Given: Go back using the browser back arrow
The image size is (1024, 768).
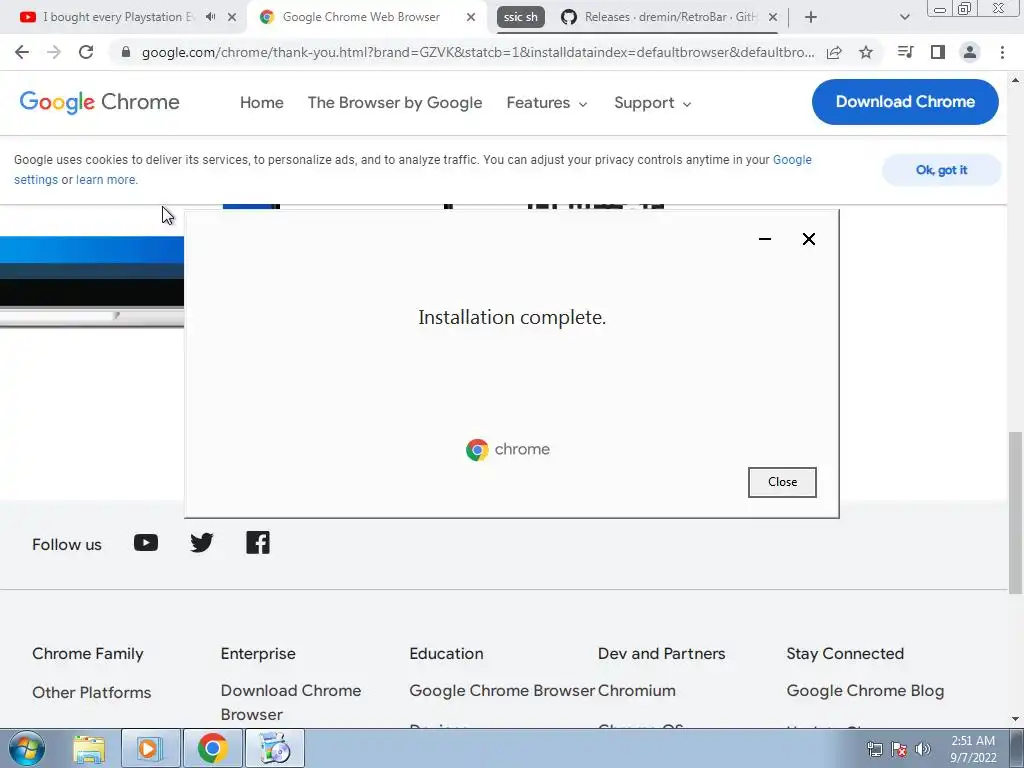Looking at the screenshot, I should pos(22,52).
